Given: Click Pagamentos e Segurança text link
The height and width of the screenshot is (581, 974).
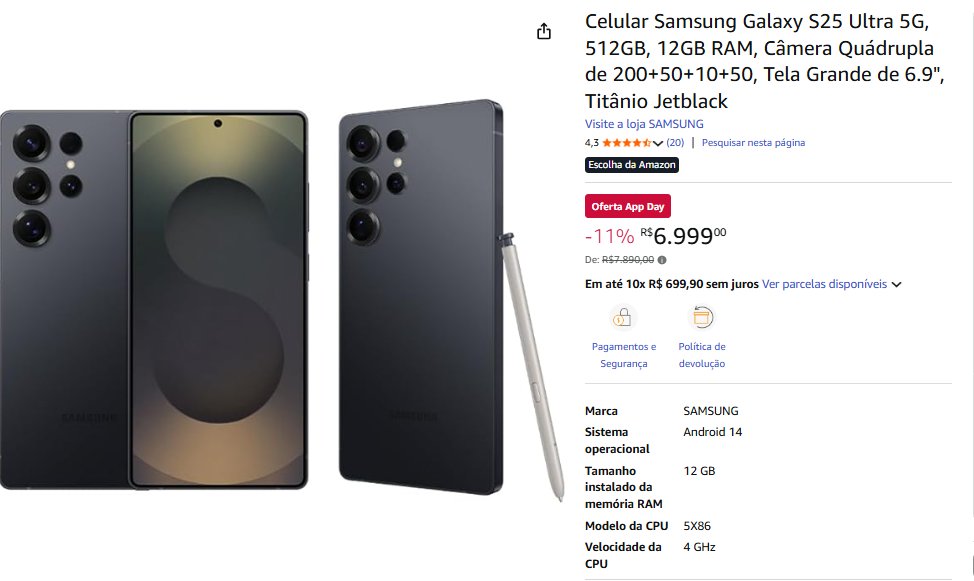Looking at the screenshot, I should point(624,355).
